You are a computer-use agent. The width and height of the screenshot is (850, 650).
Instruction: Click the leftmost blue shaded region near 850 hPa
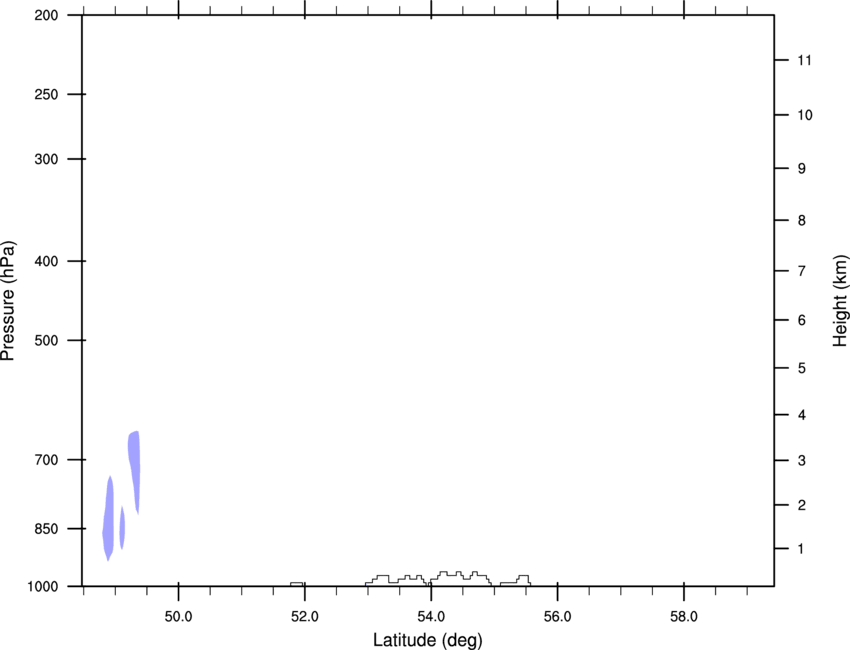[x=108, y=518]
